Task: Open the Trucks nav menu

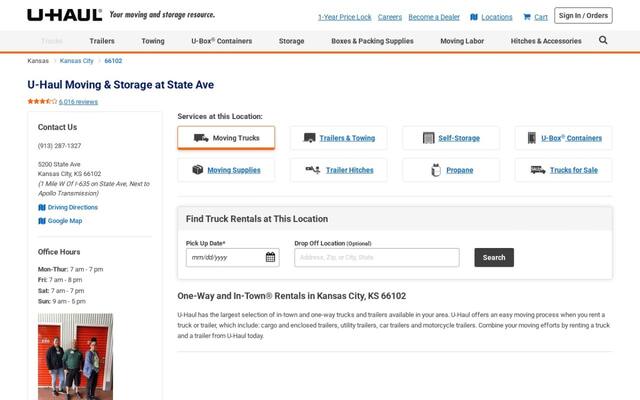Action: click(52, 41)
